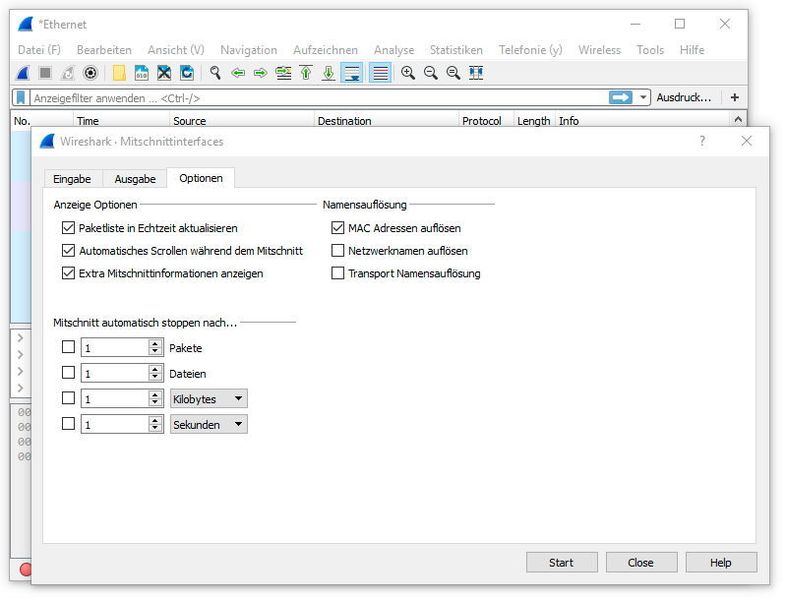Click the Ausdruck... button
The width and height of the screenshot is (785, 600).
pyautogui.click(x=683, y=97)
